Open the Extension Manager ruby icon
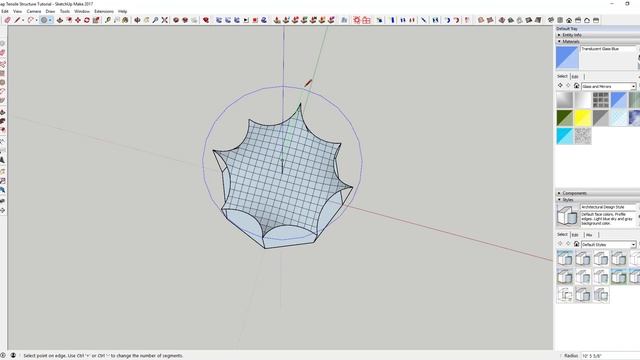 click(x=206, y=20)
